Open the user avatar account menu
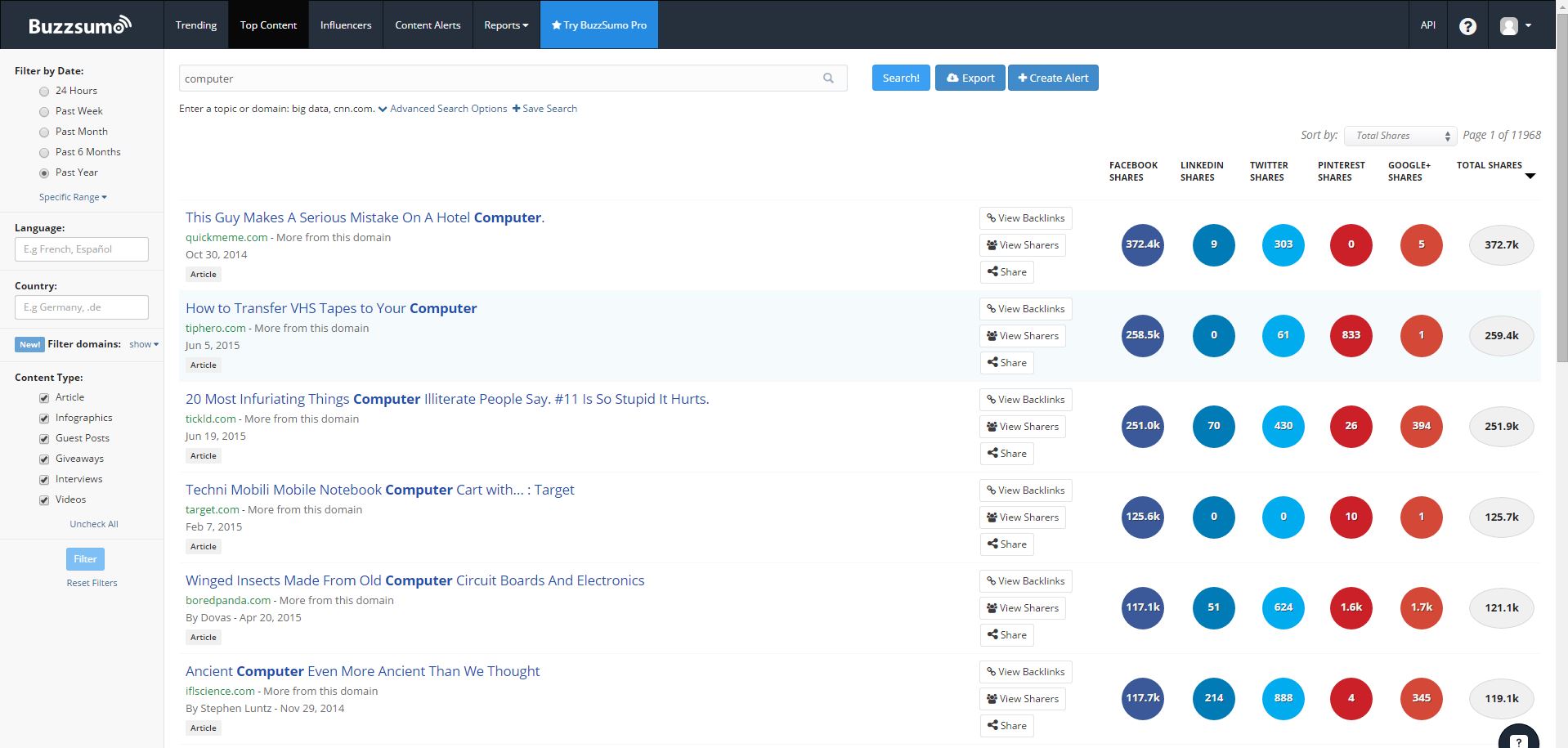This screenshot has width=1568, height=748. [x=1515, y=26]
